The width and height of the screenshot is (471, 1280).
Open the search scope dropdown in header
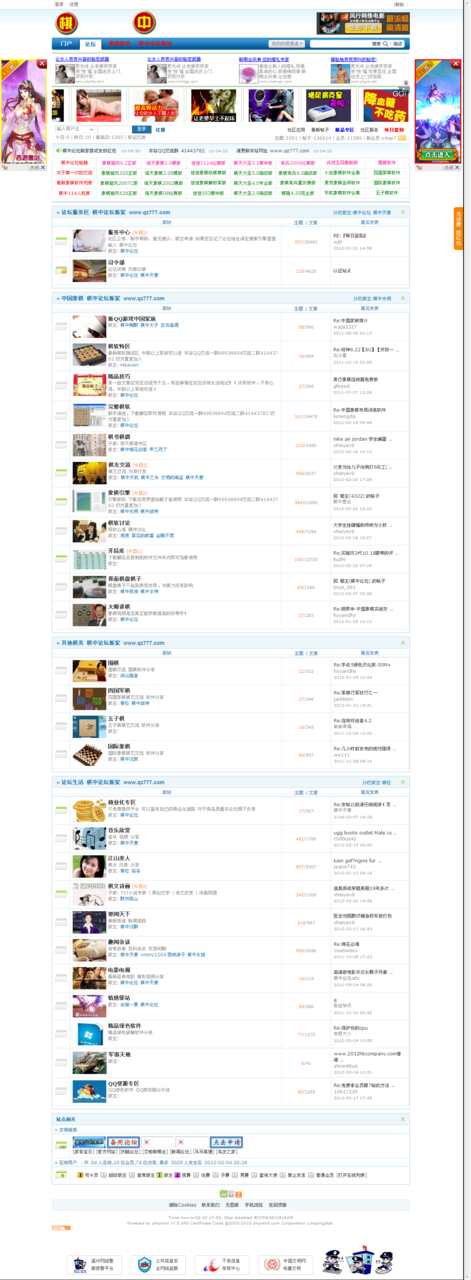point(287,44)
